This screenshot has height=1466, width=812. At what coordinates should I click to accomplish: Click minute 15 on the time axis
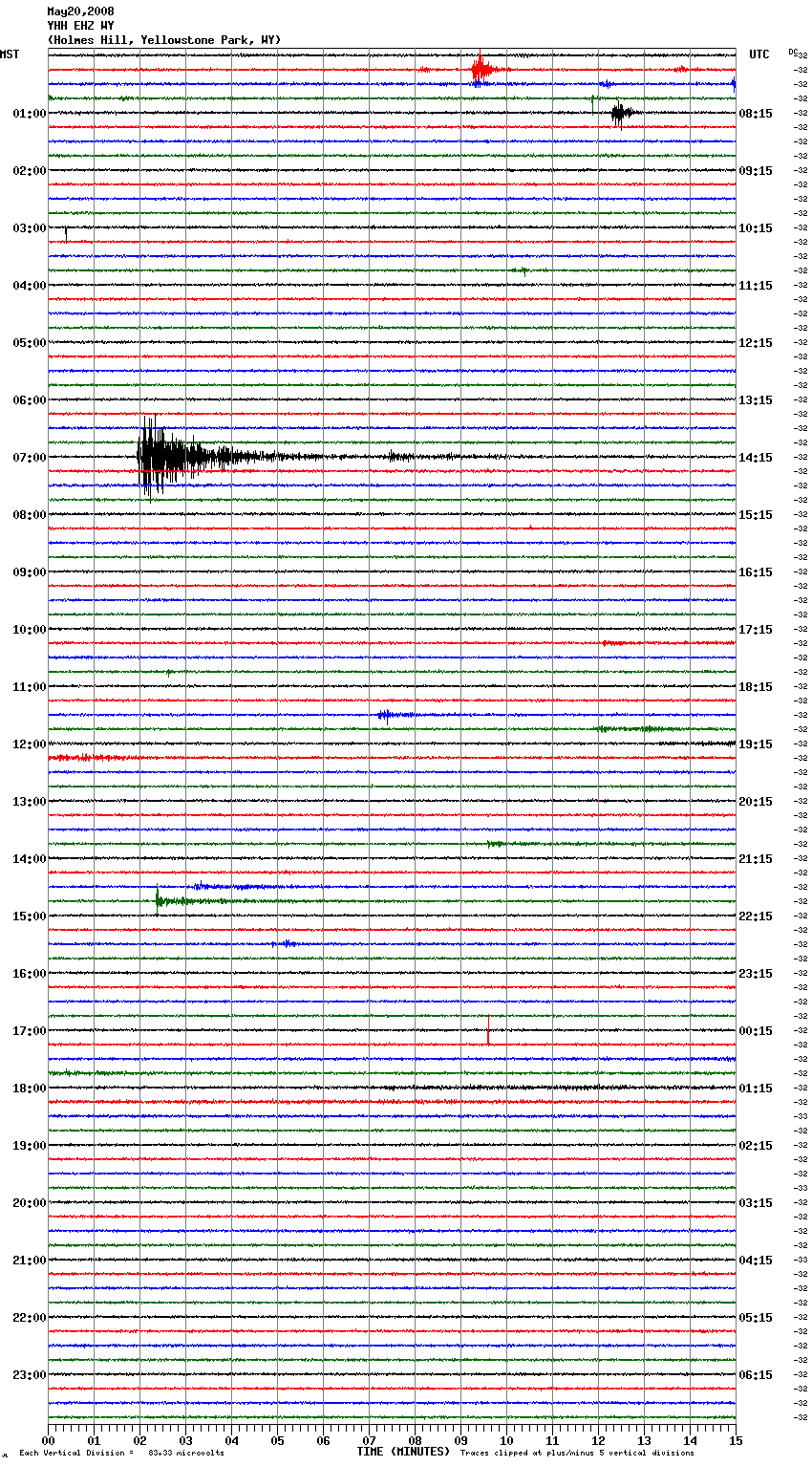point(736,1440)
